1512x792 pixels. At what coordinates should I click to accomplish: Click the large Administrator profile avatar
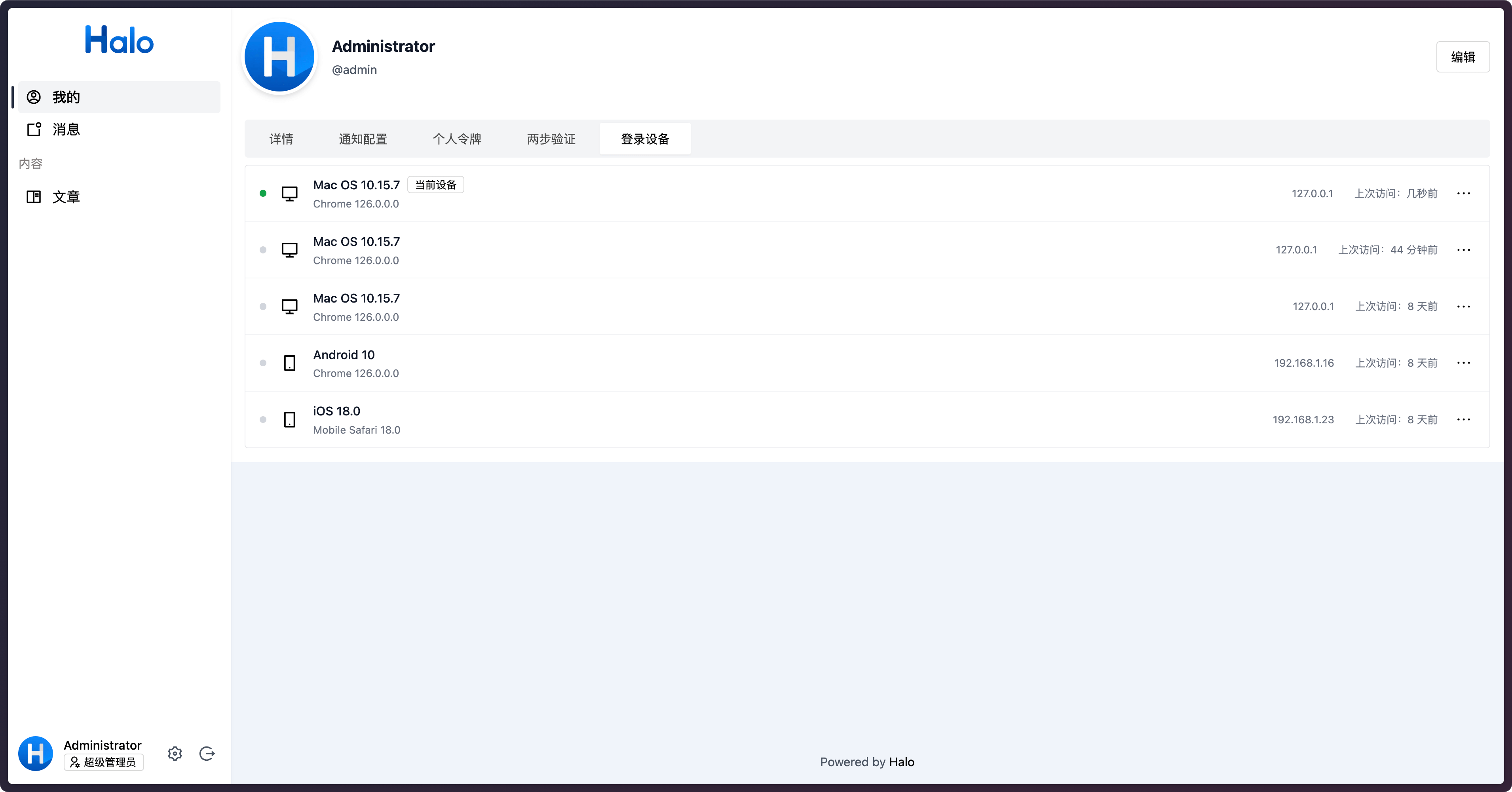click(x=279, y=57)
